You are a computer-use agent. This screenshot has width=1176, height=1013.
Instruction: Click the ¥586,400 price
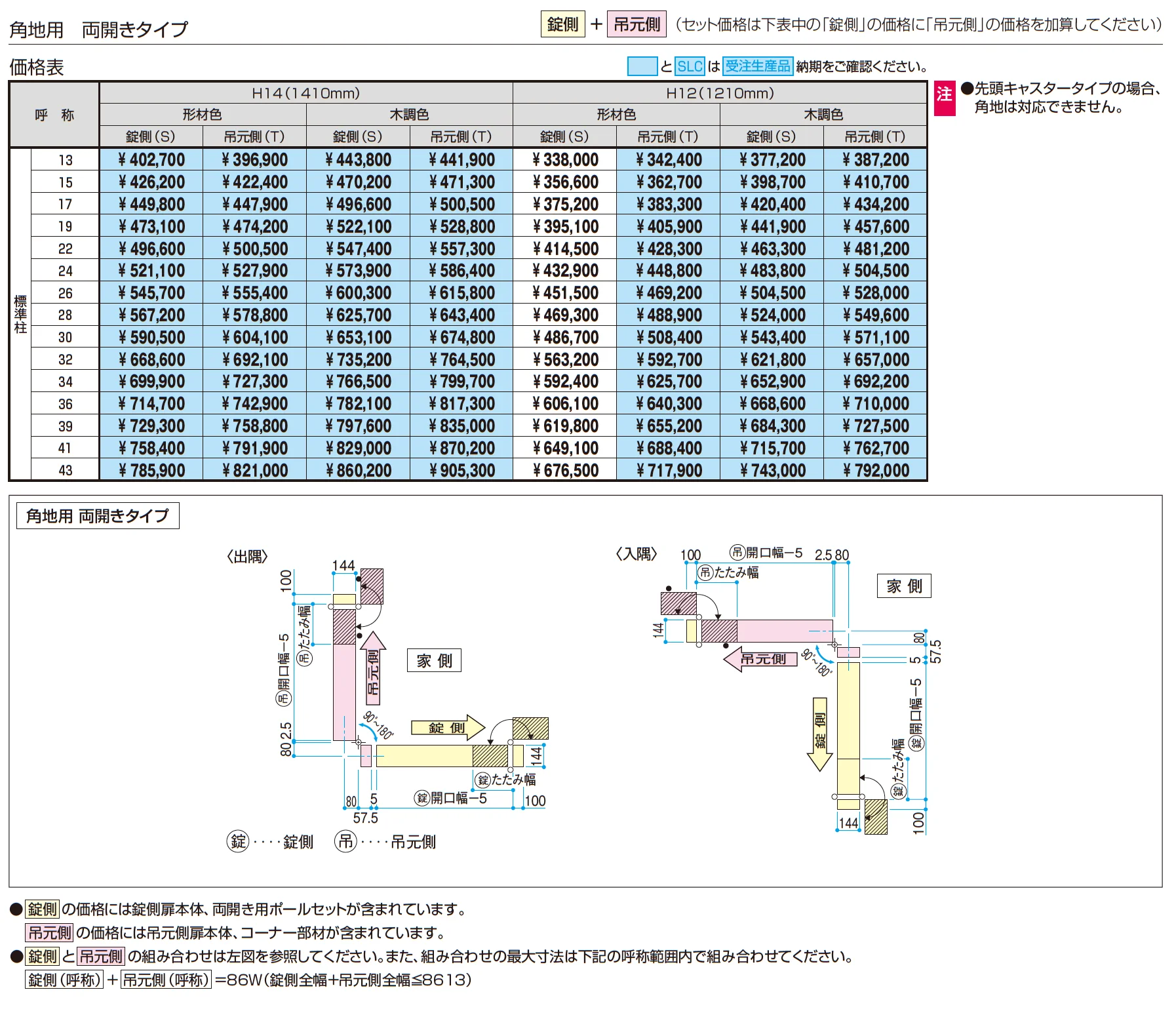(x=462, y=271)
